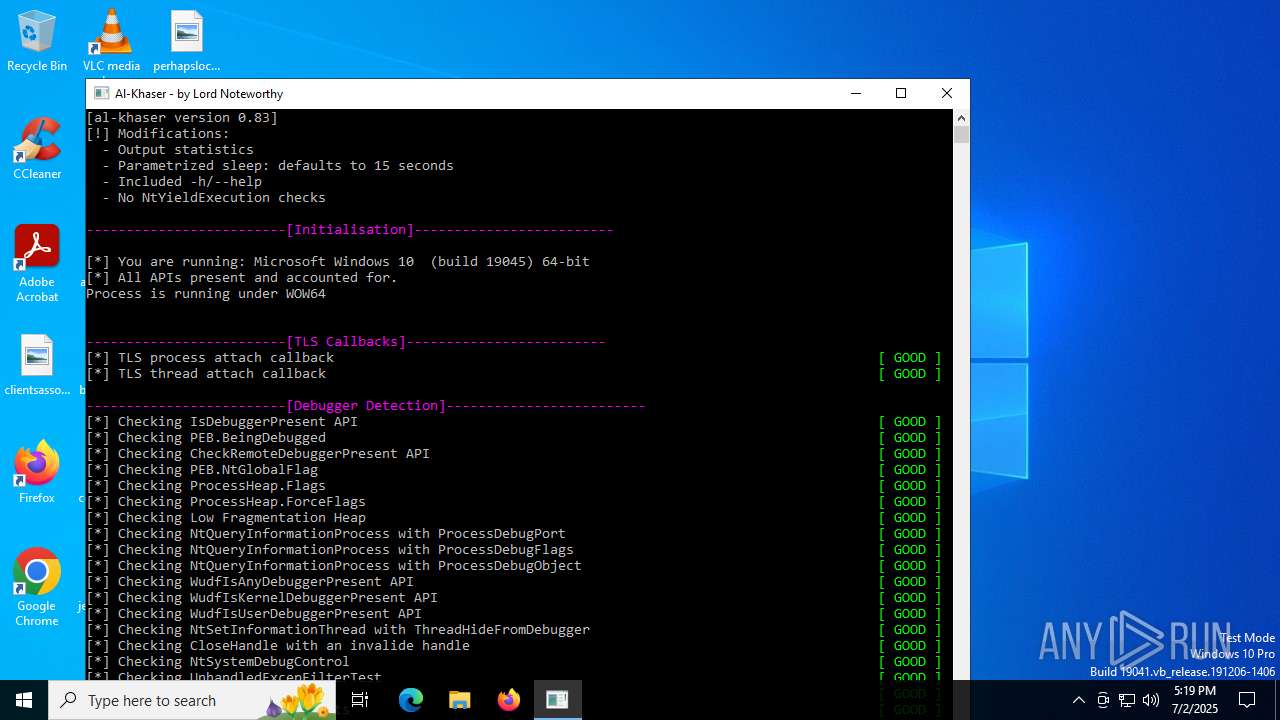Close the Al-Khaser console window
The width and height of the screenshot is (1280, 720).
point(947,93)
